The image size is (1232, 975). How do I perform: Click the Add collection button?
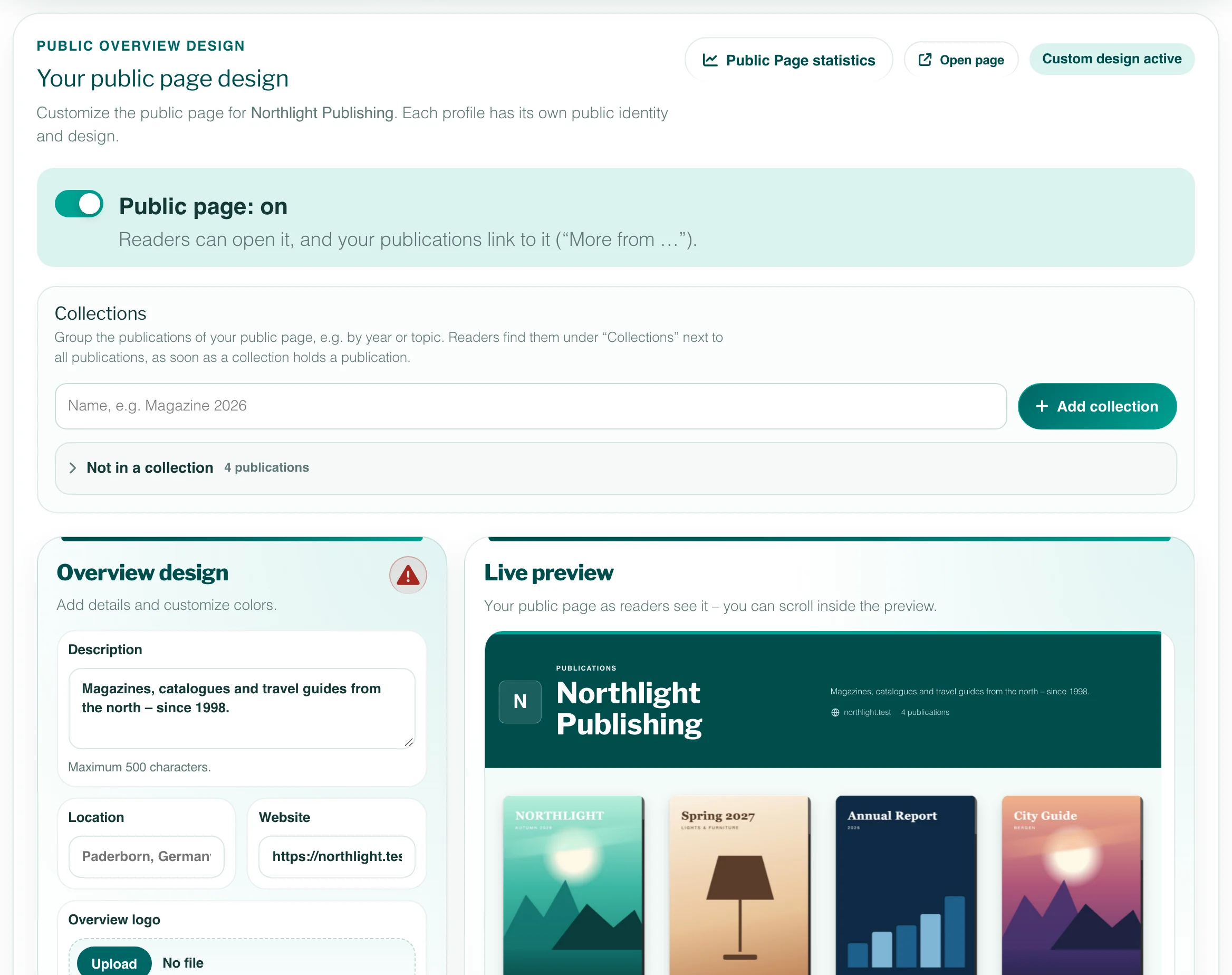click(x=1097, y=406)
